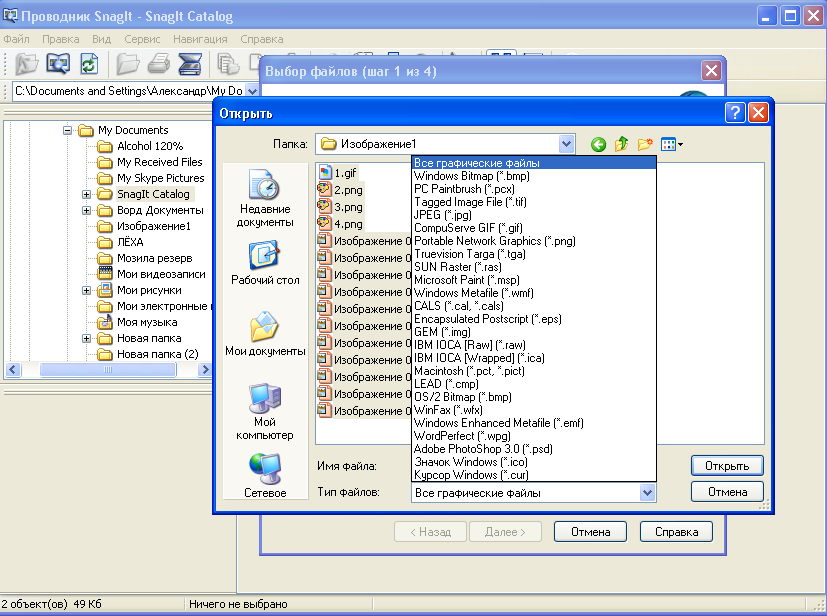Create a new folder in Открыть dialog
The width and height of the screenshot is (827, 616).
645,144
